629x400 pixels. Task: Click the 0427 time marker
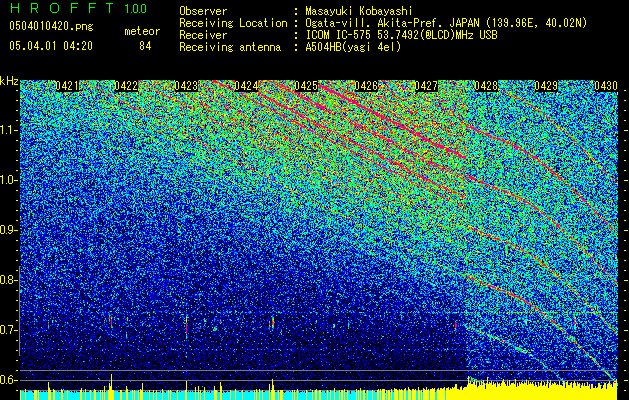pyautogui.click(x=426, y=86)
